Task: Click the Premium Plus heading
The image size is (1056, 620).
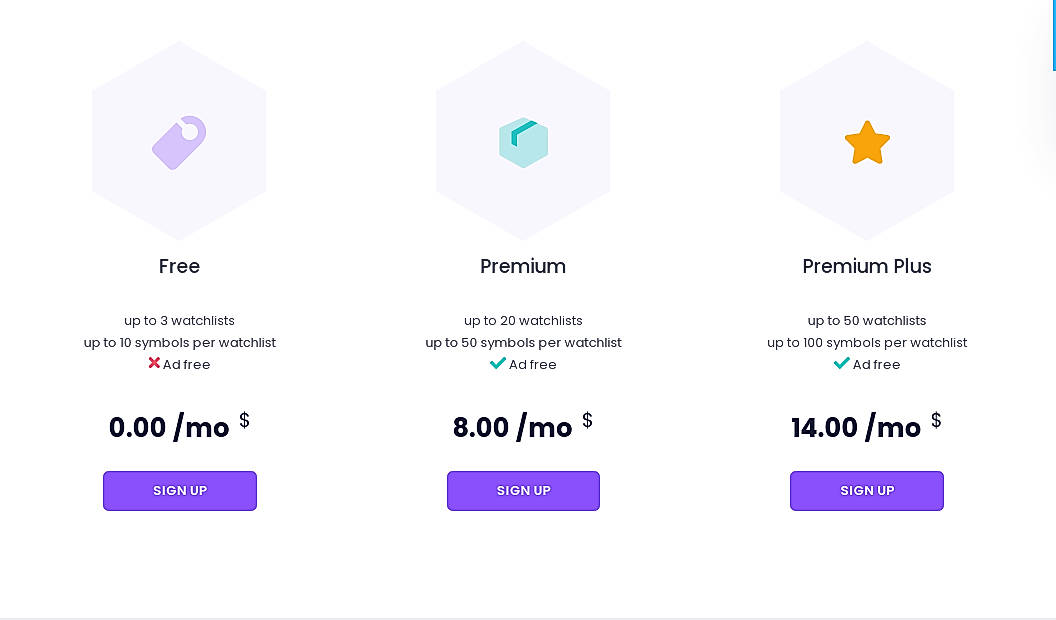Action: point(867,266)
